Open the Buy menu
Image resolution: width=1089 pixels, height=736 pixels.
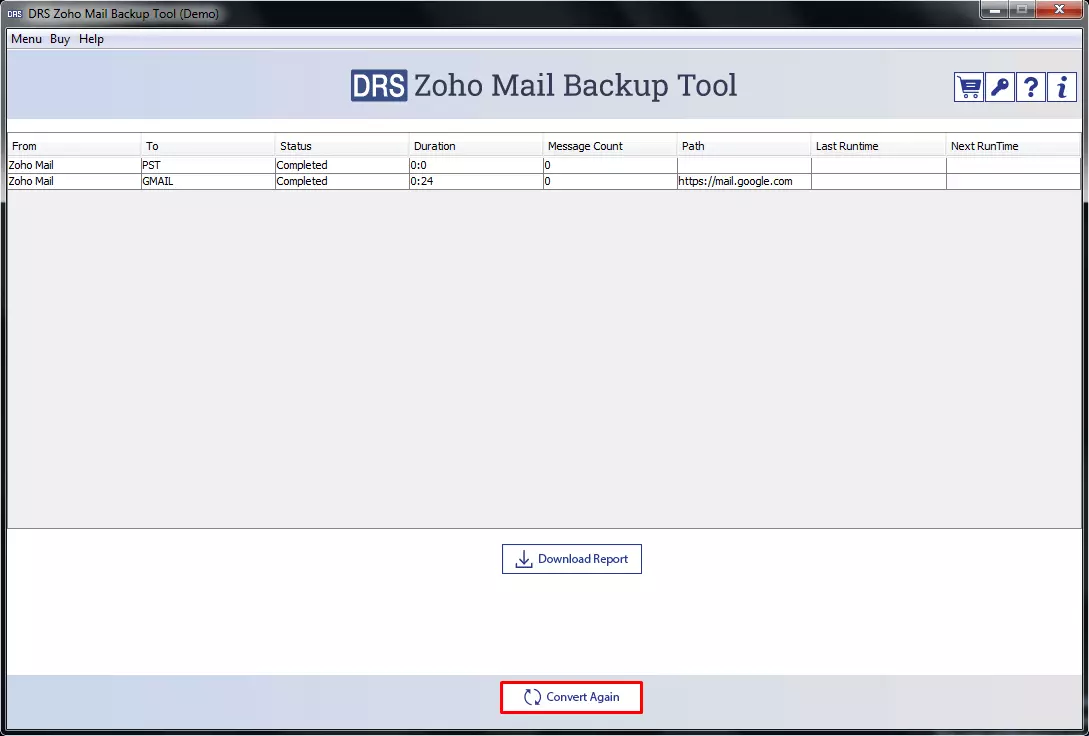click(60, 39)
